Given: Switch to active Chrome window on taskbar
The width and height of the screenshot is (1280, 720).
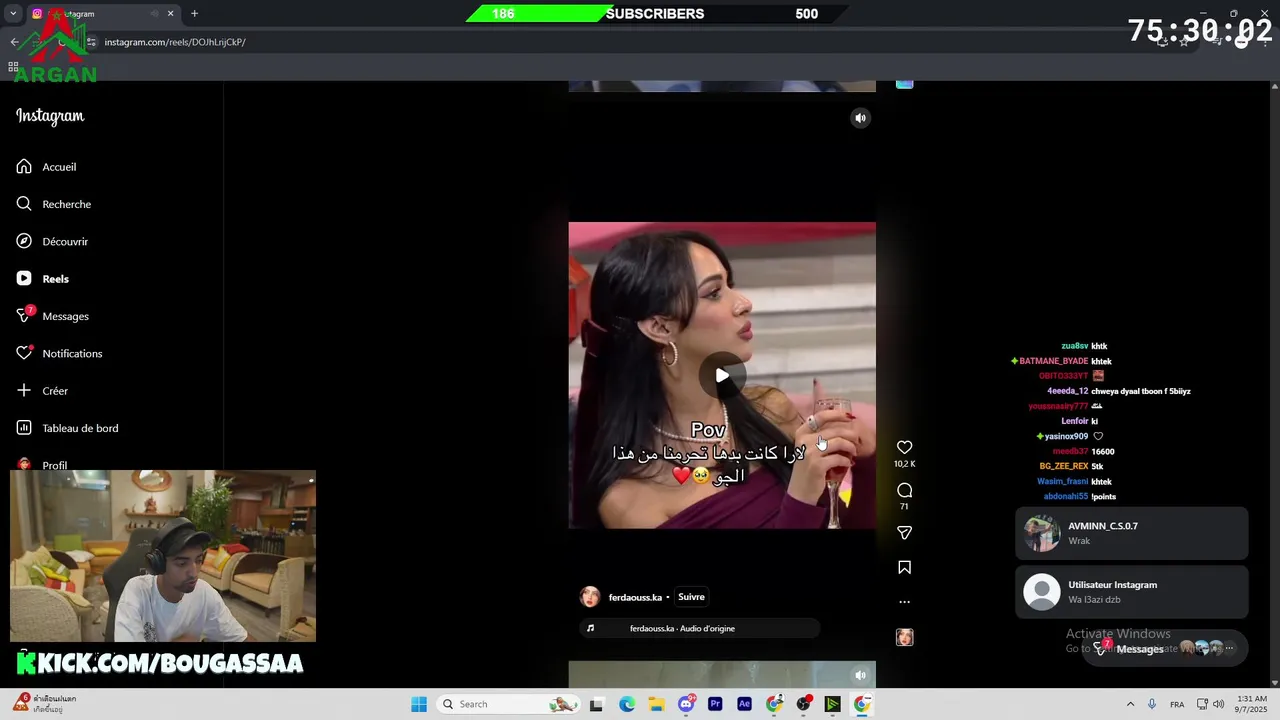Looking at the screenshot, I should tap(861, 704).
